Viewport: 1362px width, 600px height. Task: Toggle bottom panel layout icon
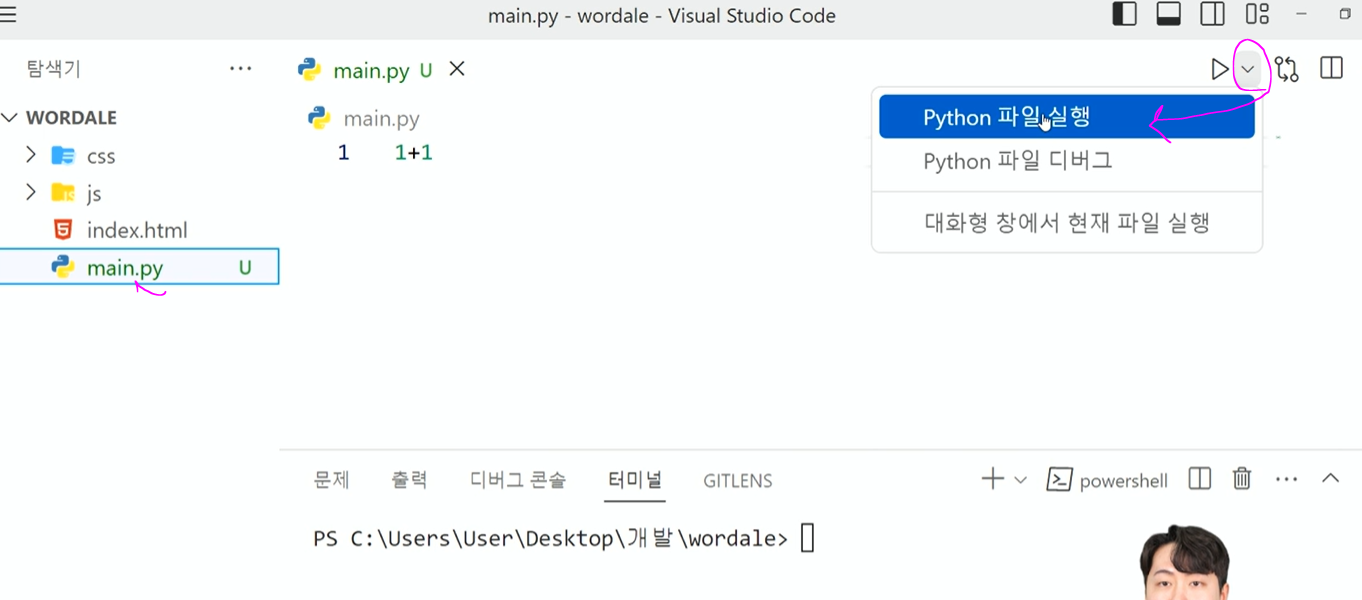(x=1169, y=15)
